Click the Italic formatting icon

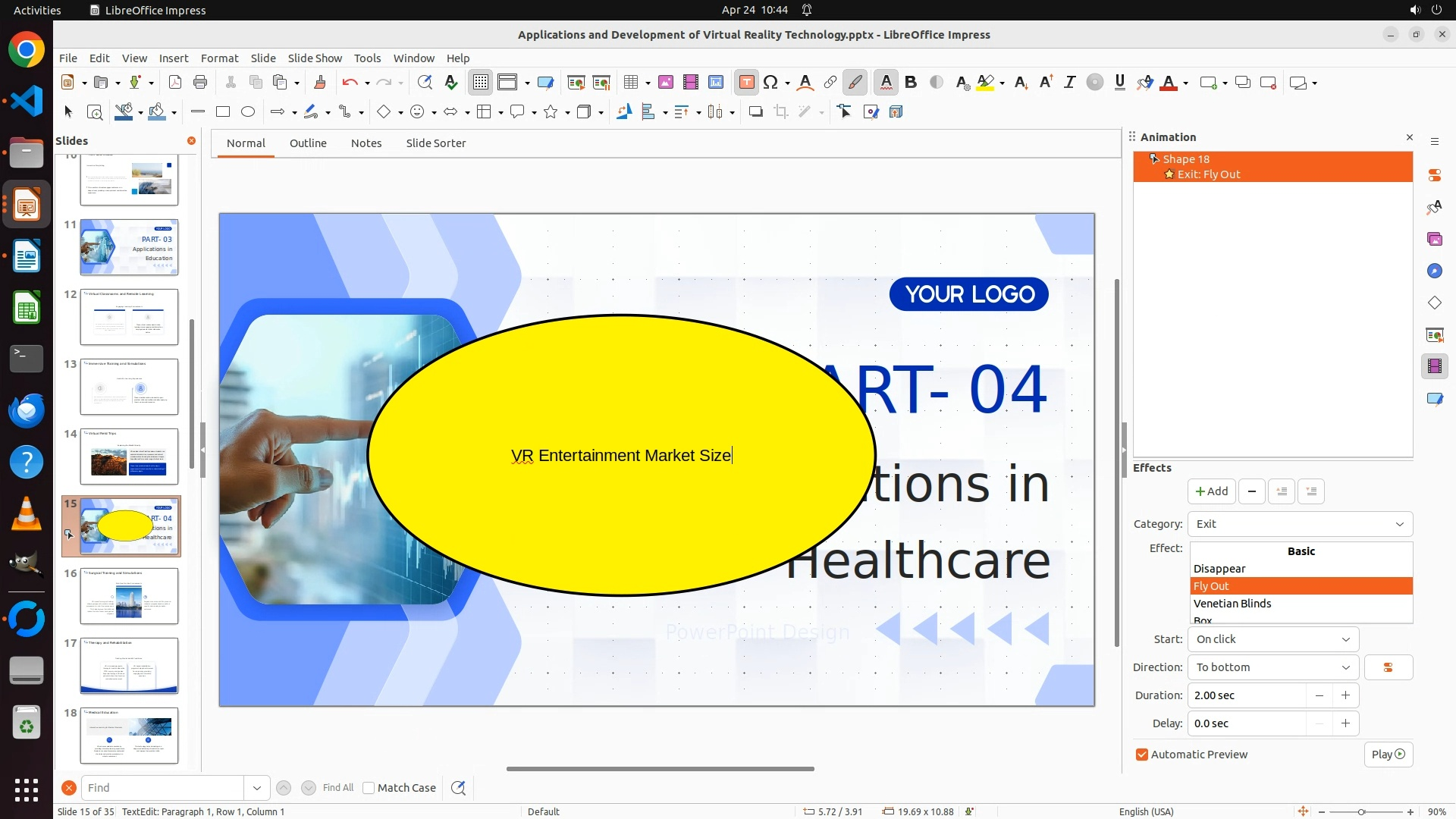(1069, 83)
